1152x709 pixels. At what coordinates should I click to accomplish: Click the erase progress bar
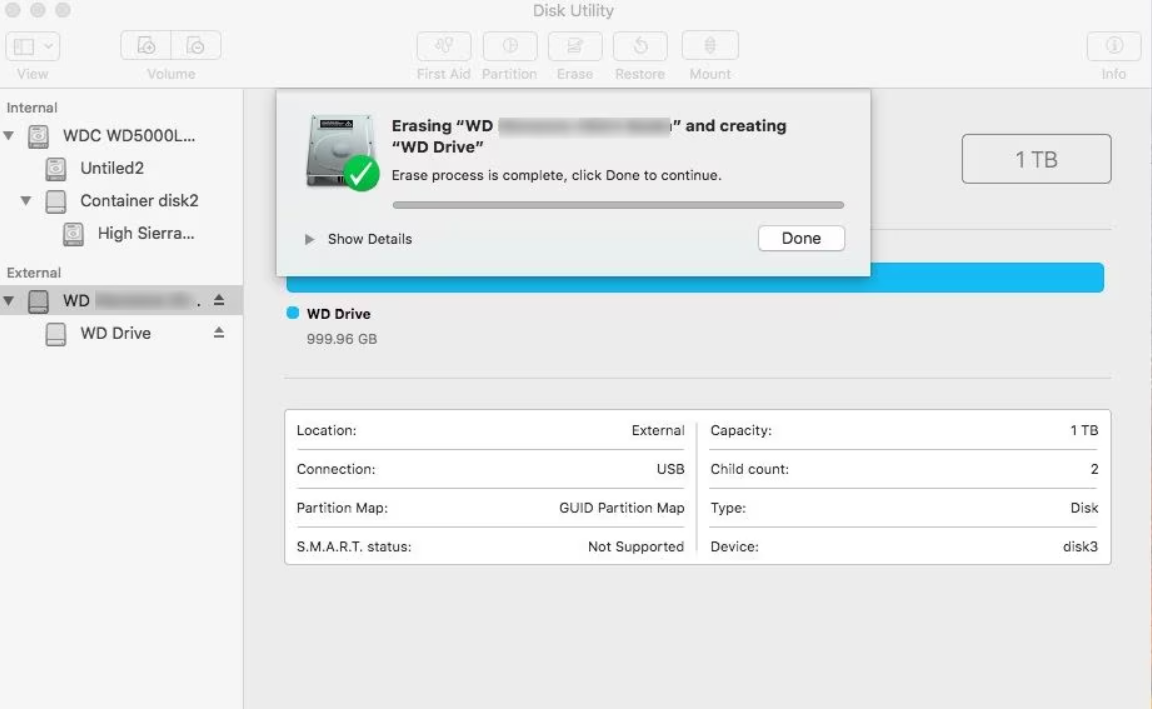pos(618,205)
